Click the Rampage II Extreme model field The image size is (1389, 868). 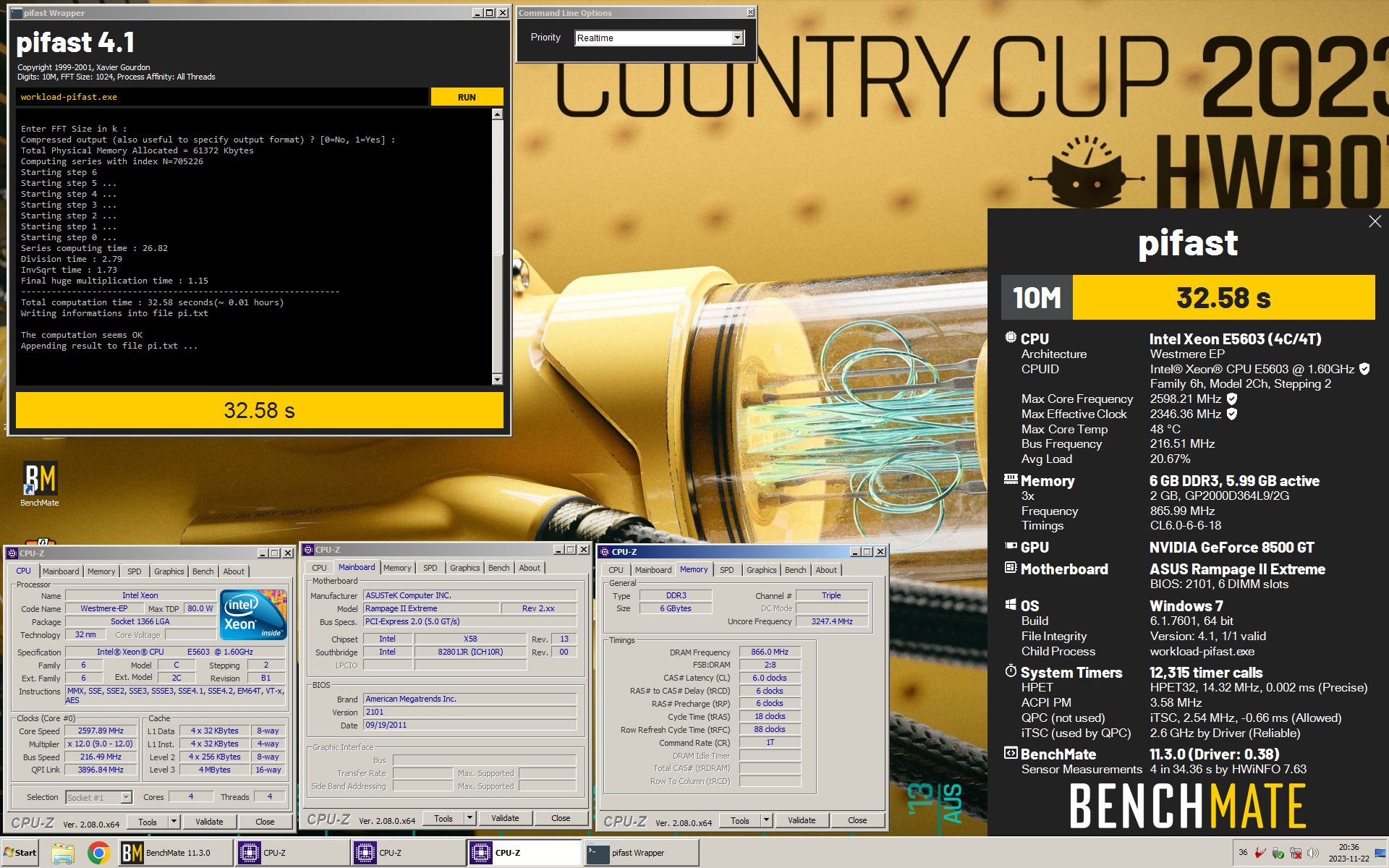tap(431, 609)
